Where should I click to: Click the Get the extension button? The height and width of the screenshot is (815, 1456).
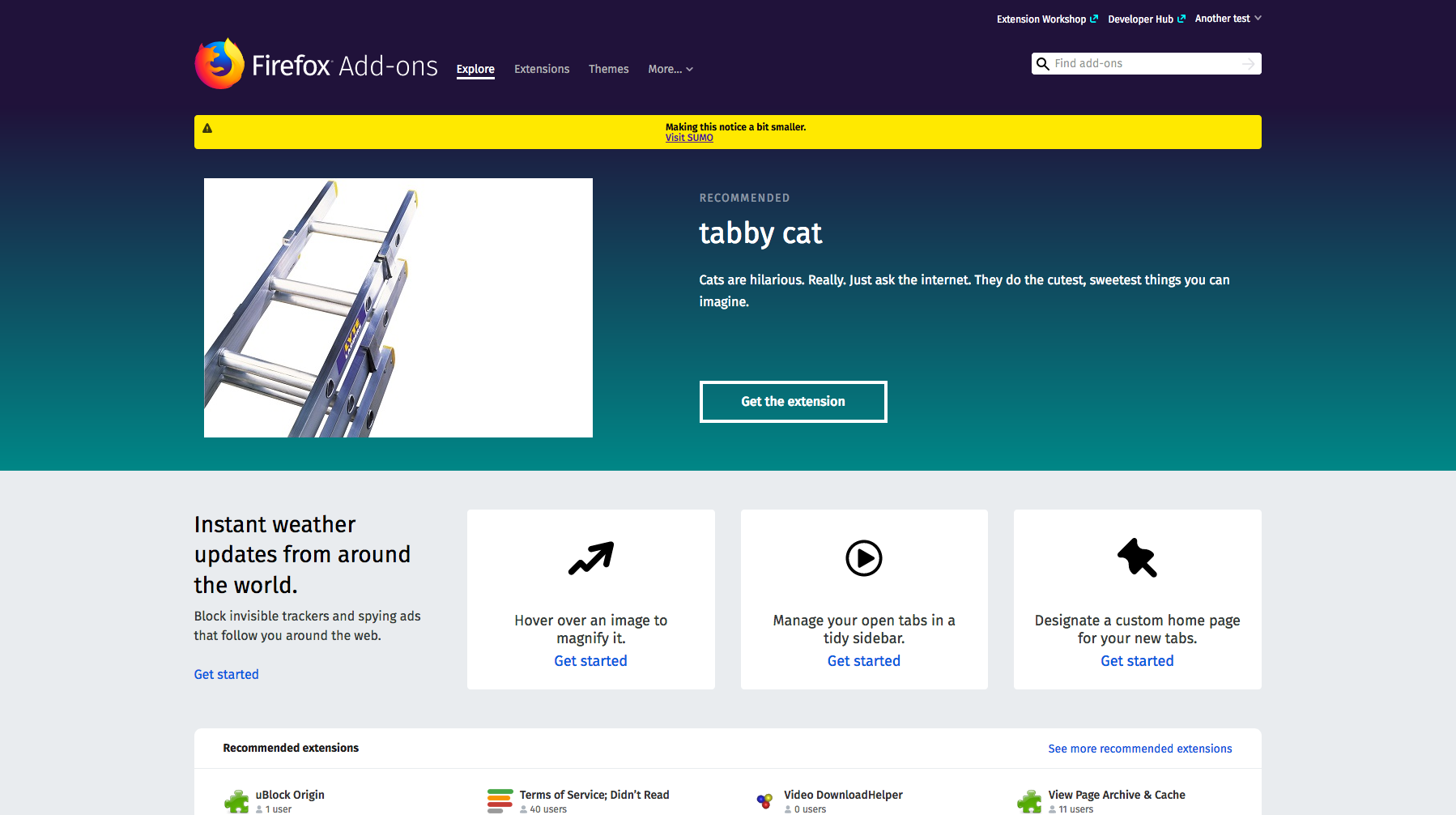pos(794,402)
